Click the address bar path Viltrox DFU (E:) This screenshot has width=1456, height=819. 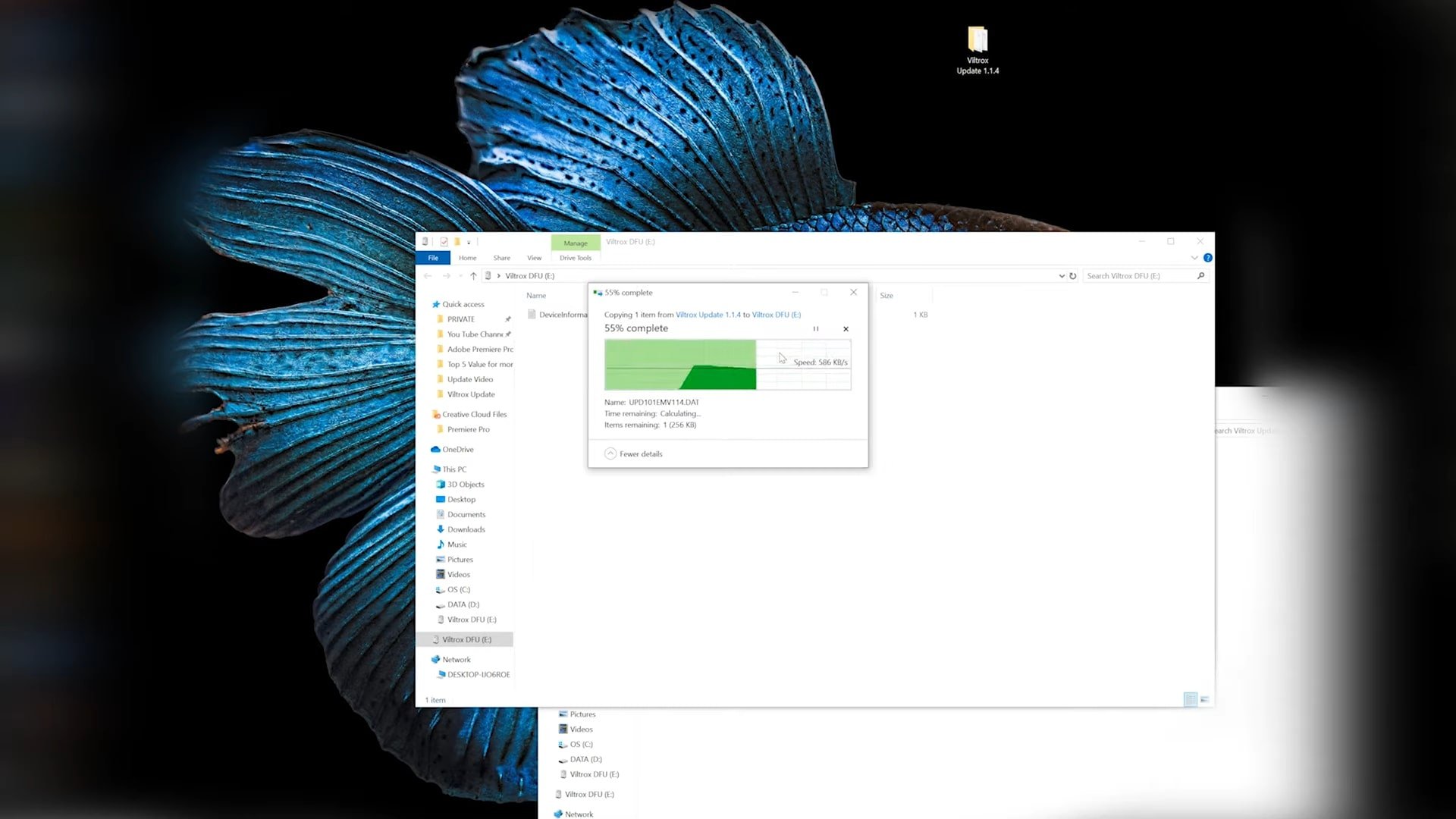(530, 276)
